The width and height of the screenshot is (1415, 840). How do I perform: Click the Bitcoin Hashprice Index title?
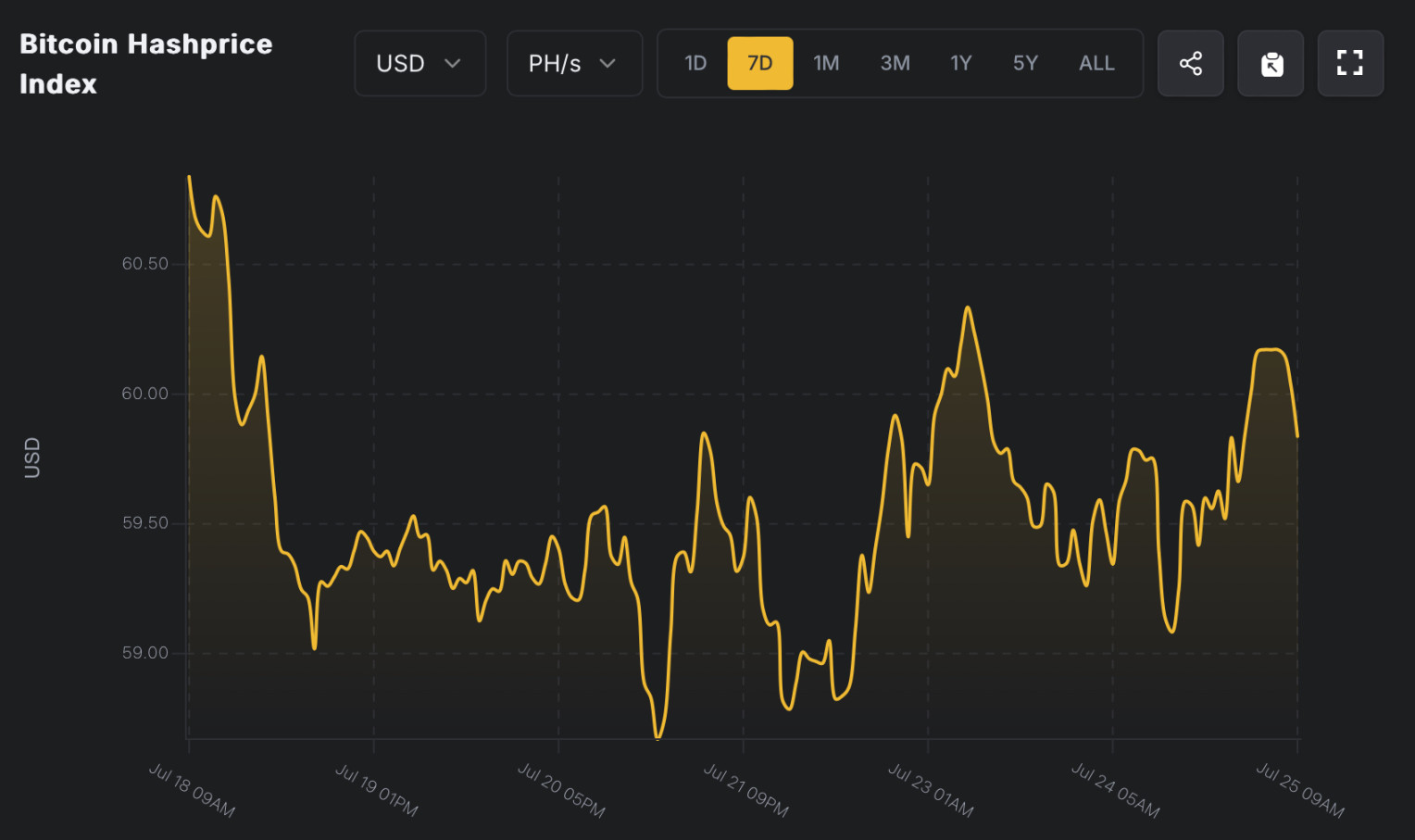tap(145, 63)
